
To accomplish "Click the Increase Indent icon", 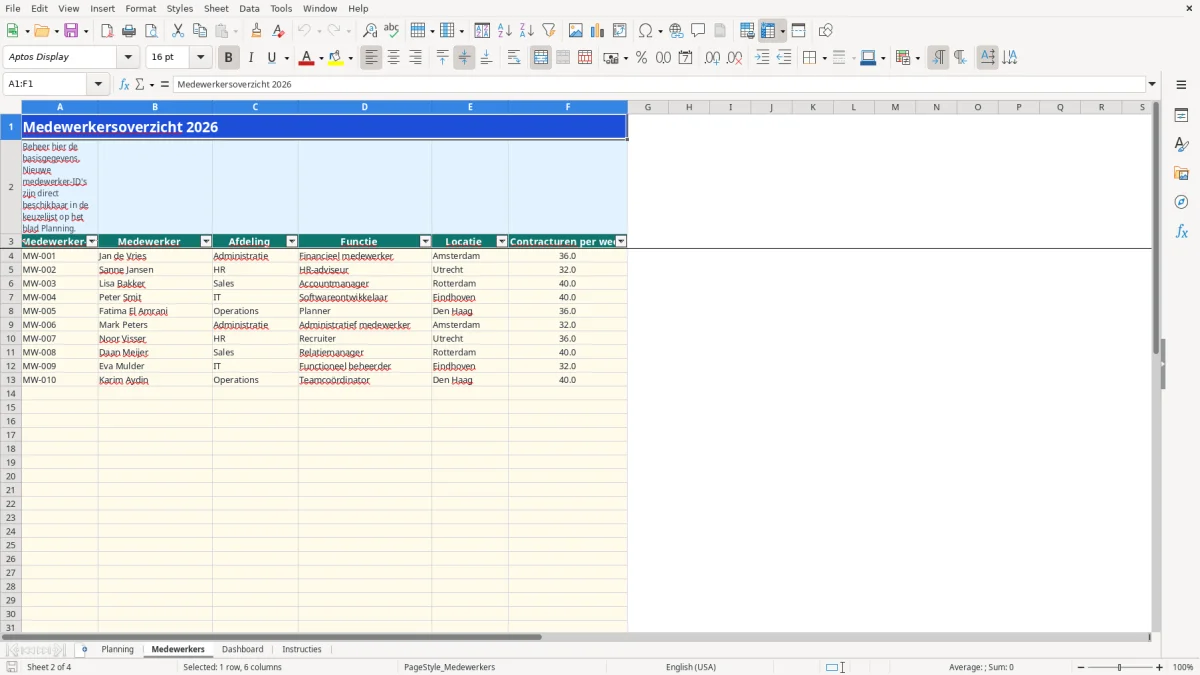I will click(x=762, y=58).
